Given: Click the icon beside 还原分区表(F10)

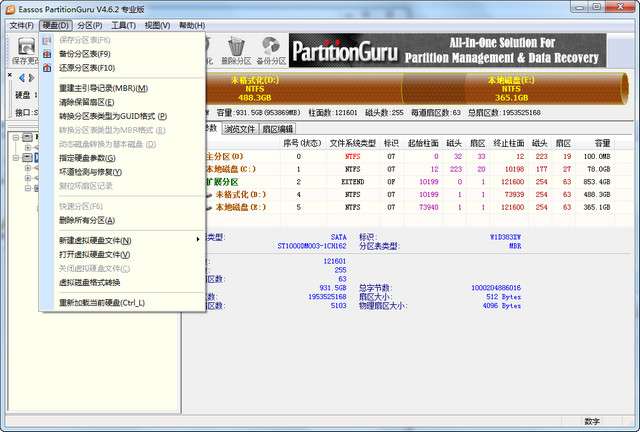Looking at the screenshot, I should pyautogui.click(x=47, y=68).
